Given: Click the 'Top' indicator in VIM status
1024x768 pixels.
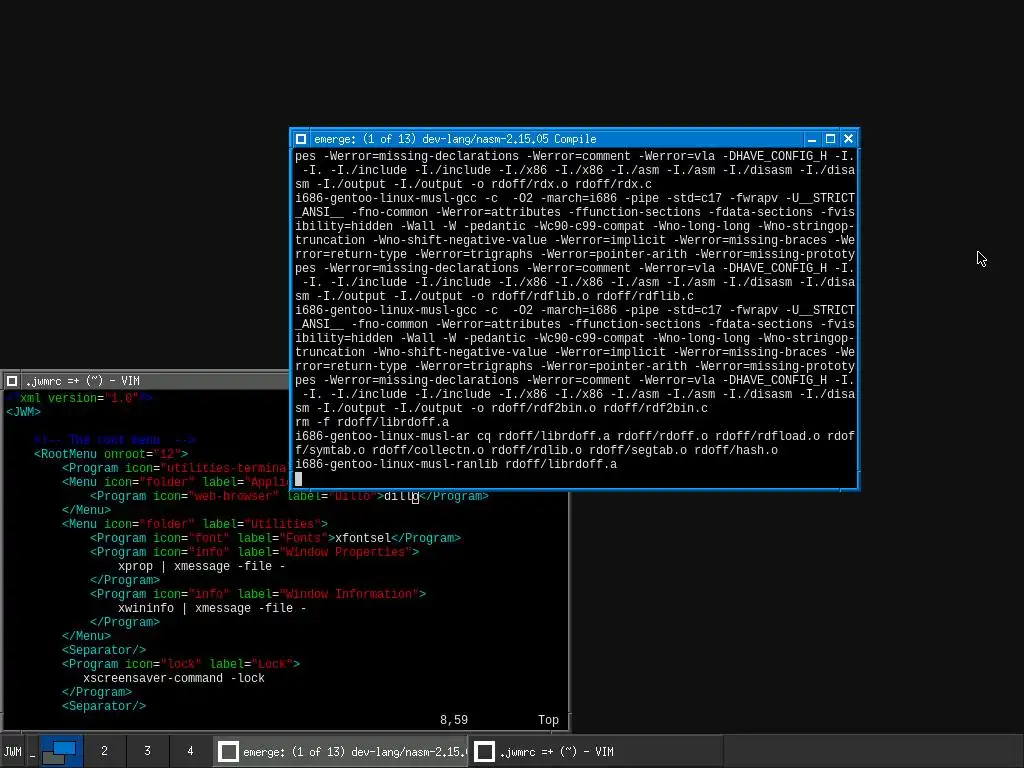Looking at the screenshot, I should [x=548, y=720].
